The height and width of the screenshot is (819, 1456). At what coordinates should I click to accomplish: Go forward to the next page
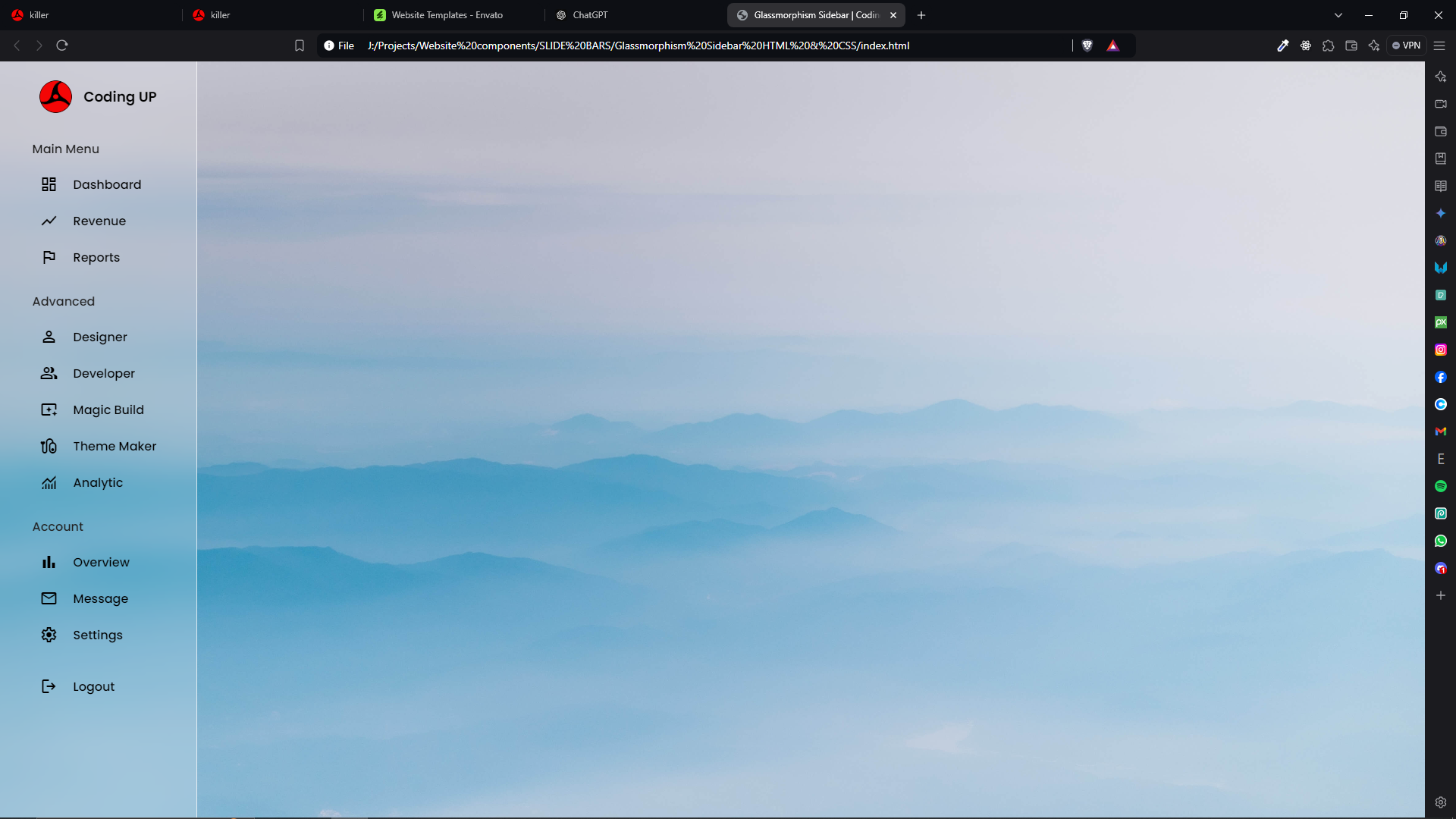39,45
